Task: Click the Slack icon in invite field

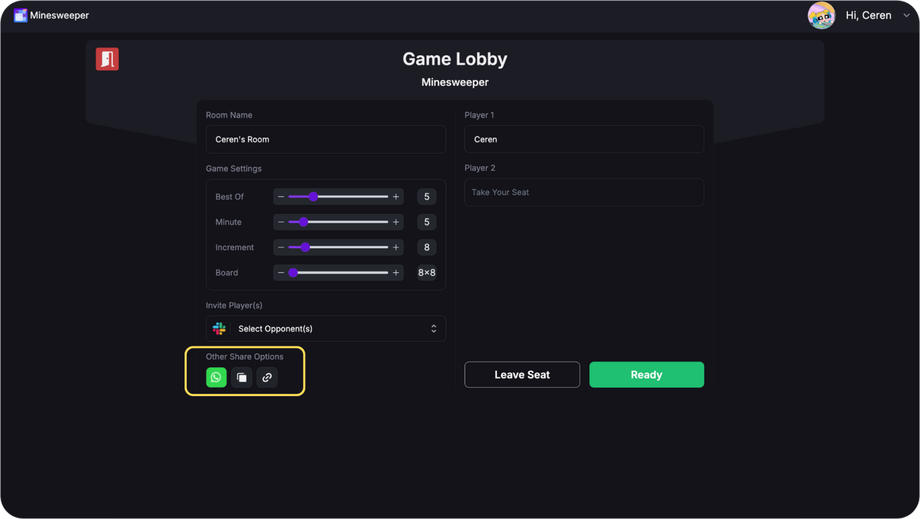Action: [x=219, y=328]
